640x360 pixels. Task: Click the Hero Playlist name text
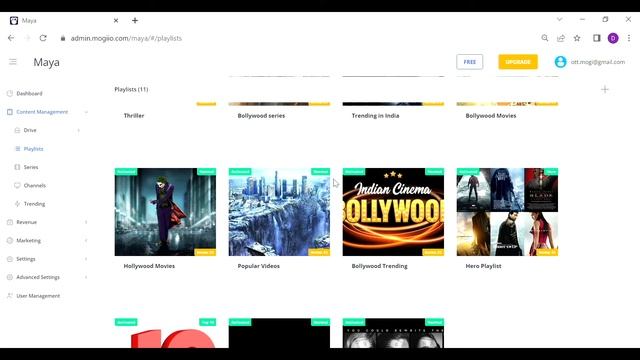click(x=483, y=266)
